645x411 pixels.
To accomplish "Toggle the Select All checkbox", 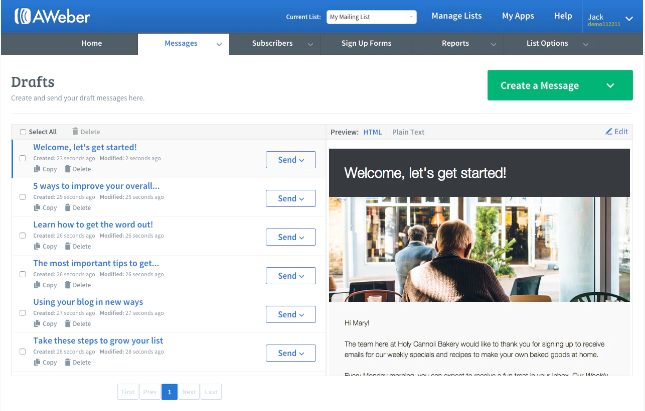I will [23, 132].
